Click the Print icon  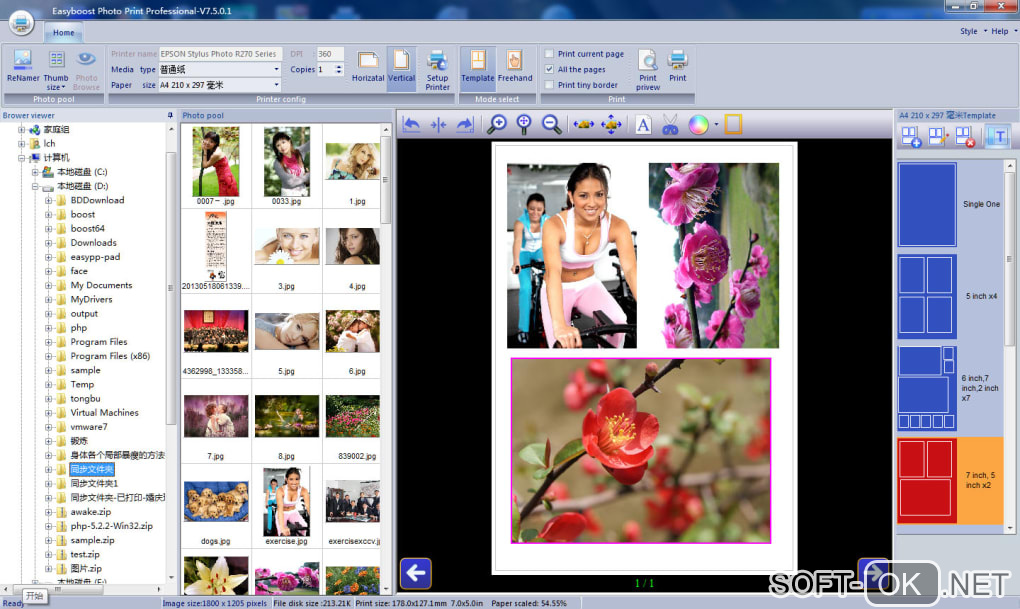678,66
